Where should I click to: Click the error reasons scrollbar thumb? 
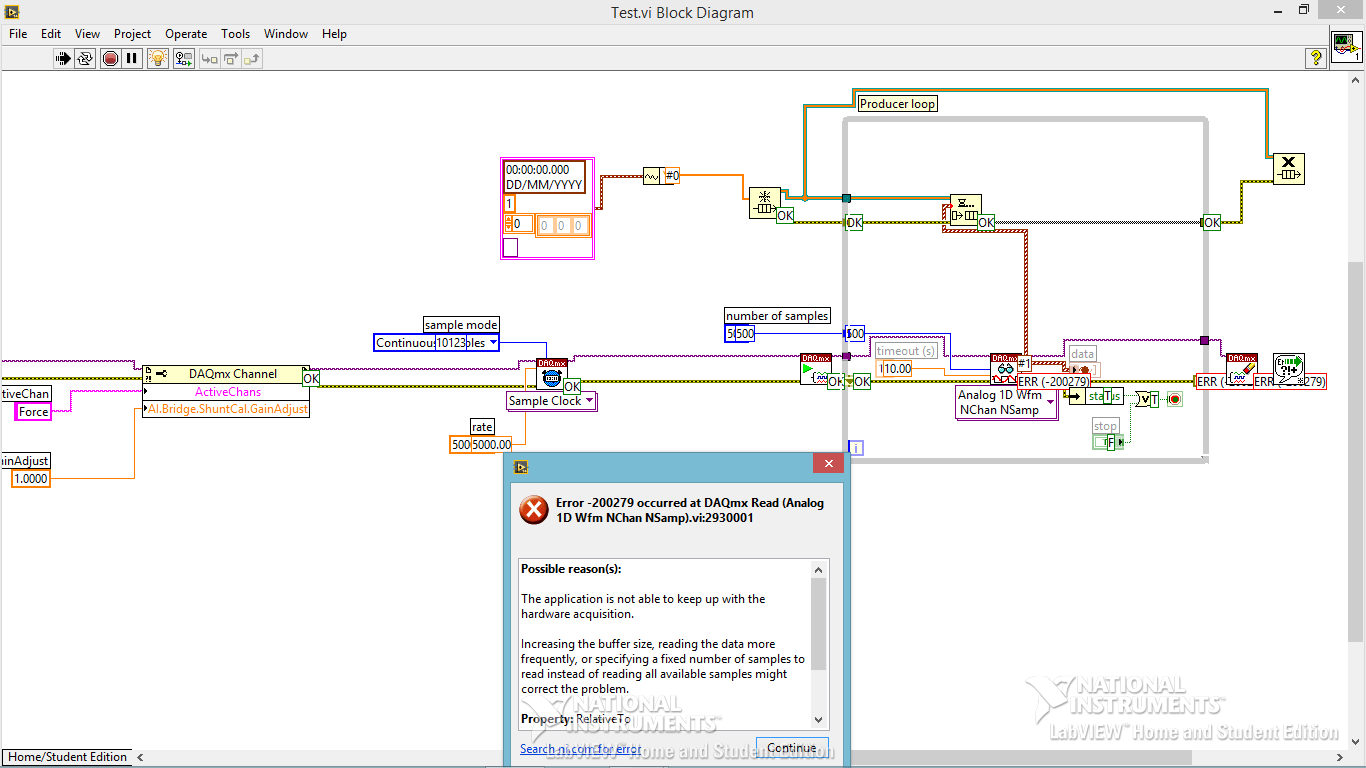[x=818, y=624]
